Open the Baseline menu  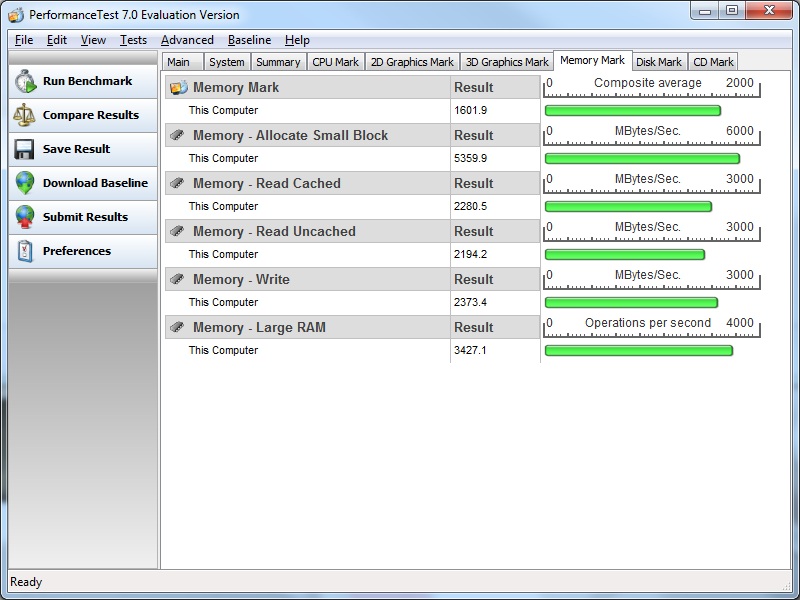249,40
